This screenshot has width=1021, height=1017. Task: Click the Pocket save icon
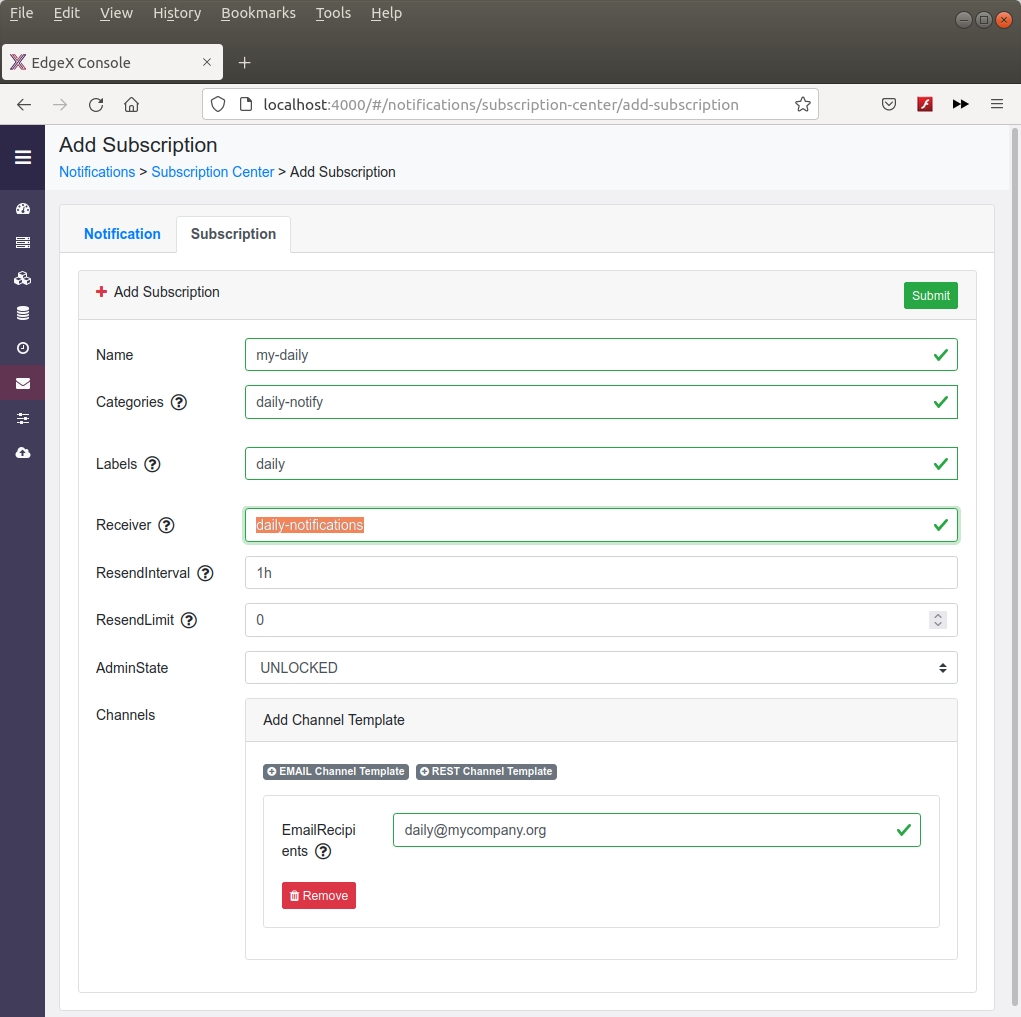(889, 104)
